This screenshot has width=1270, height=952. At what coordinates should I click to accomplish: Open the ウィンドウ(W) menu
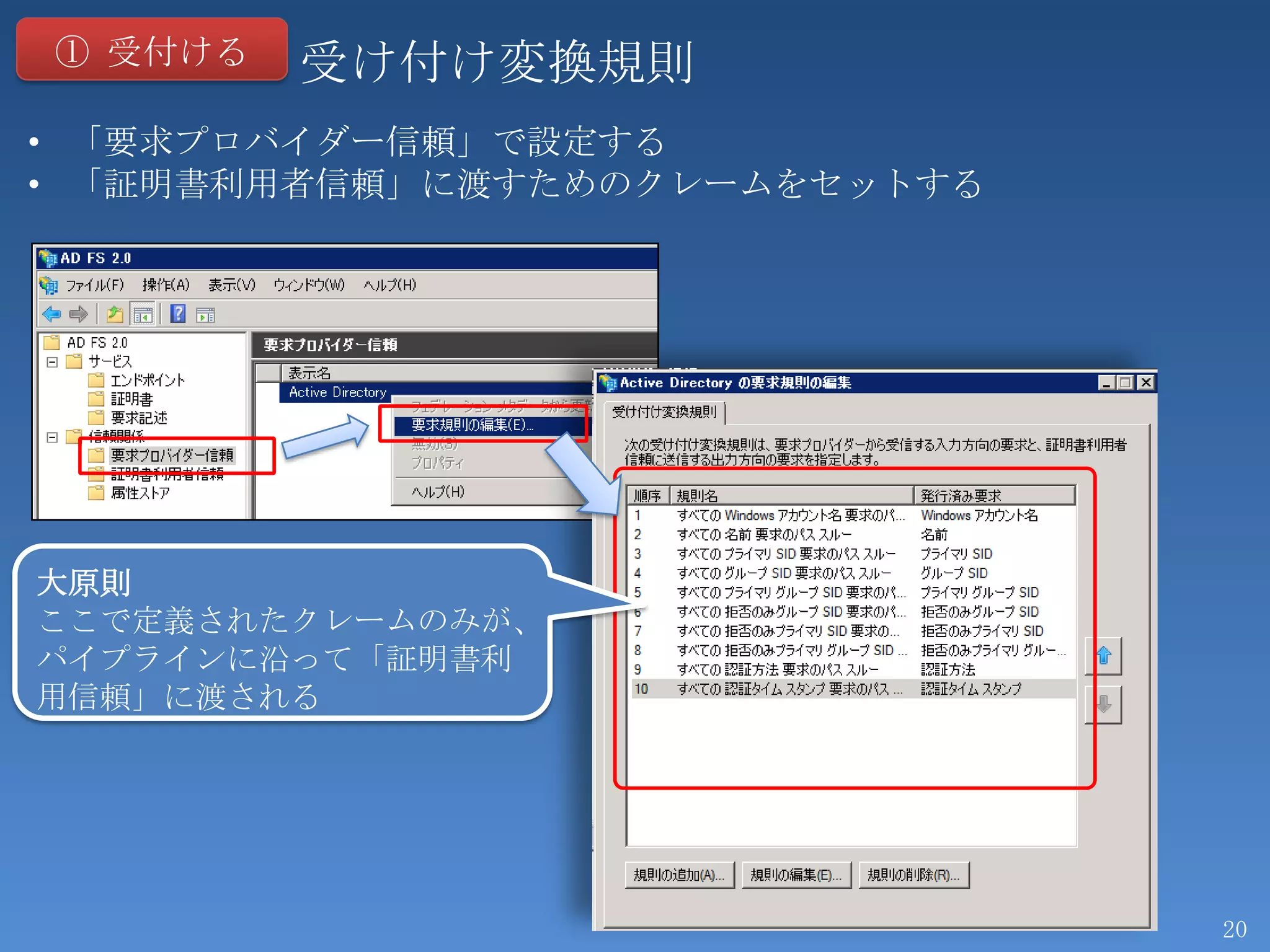pyautogui.click(x=309, y=285)
